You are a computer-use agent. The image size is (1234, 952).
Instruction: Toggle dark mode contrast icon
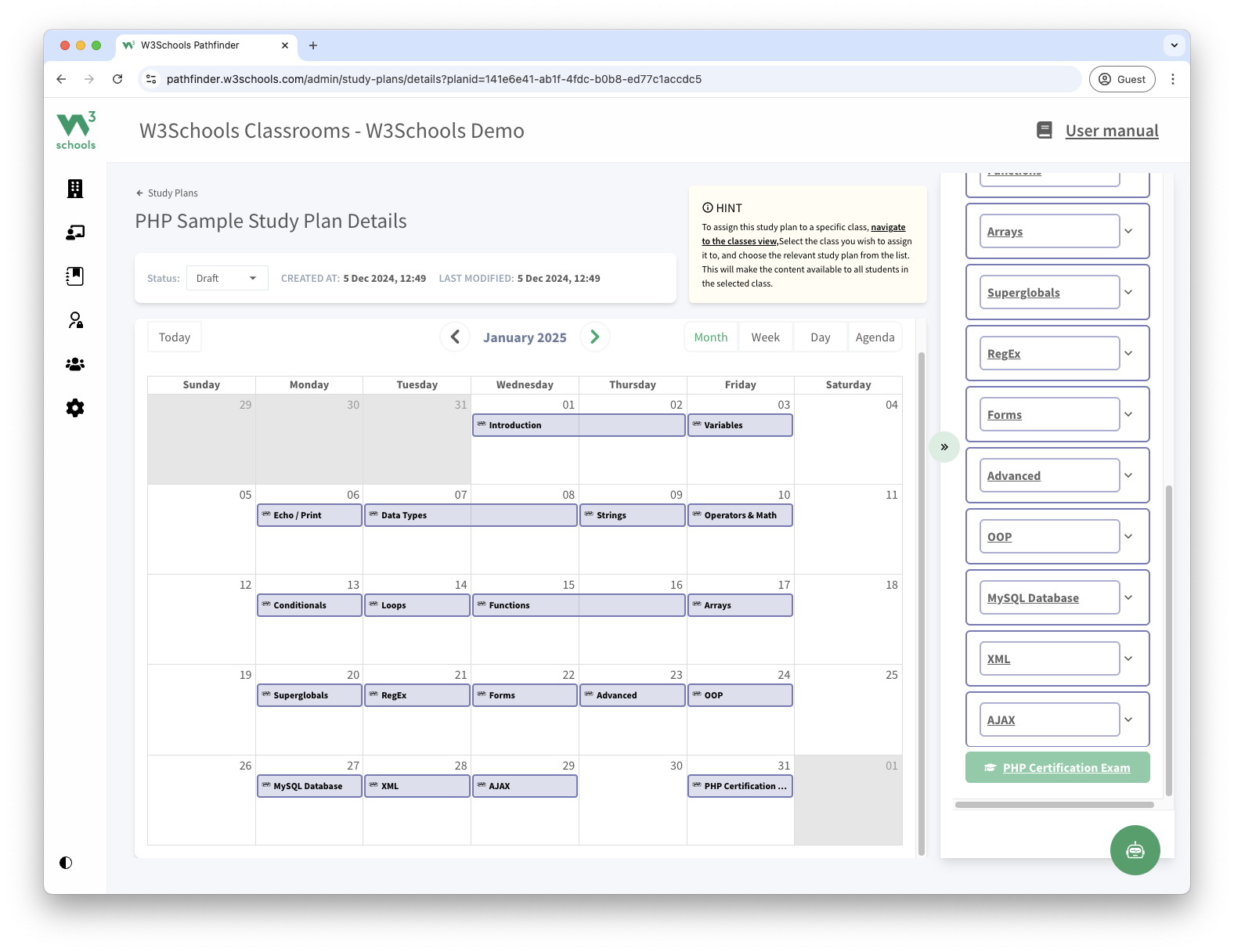pyautogui.click(x=66, y=863)
